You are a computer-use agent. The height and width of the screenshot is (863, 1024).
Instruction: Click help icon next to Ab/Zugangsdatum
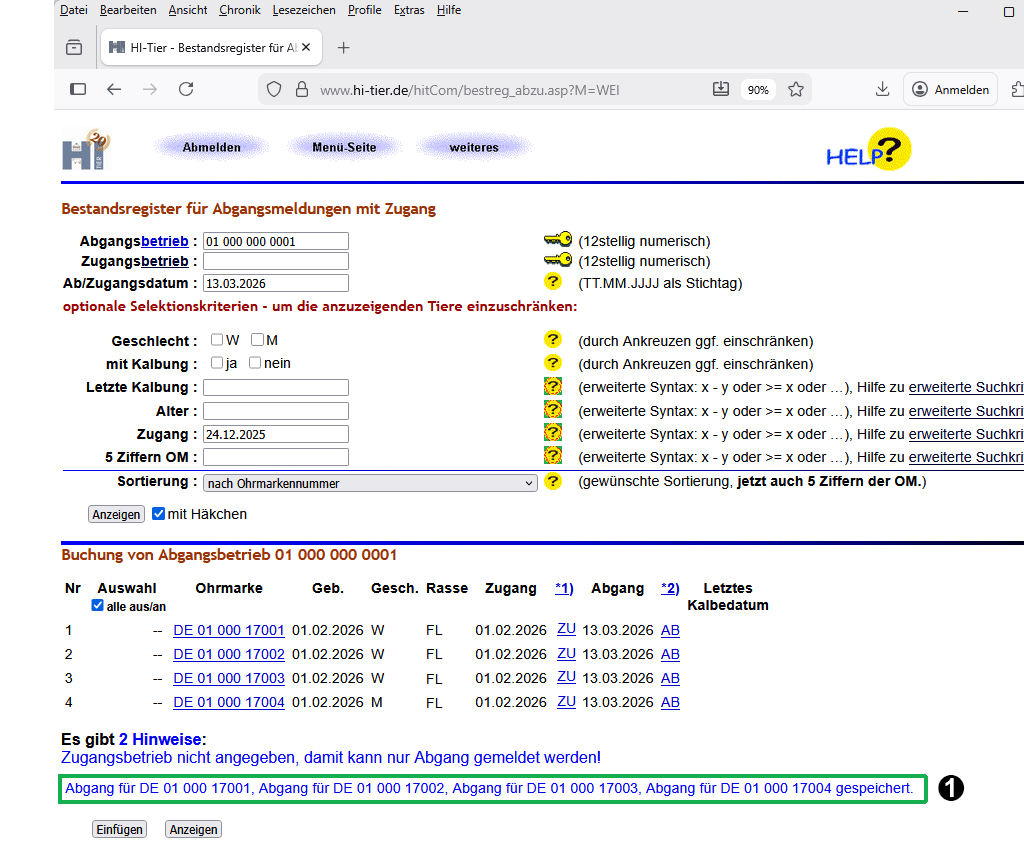[552, 282]
